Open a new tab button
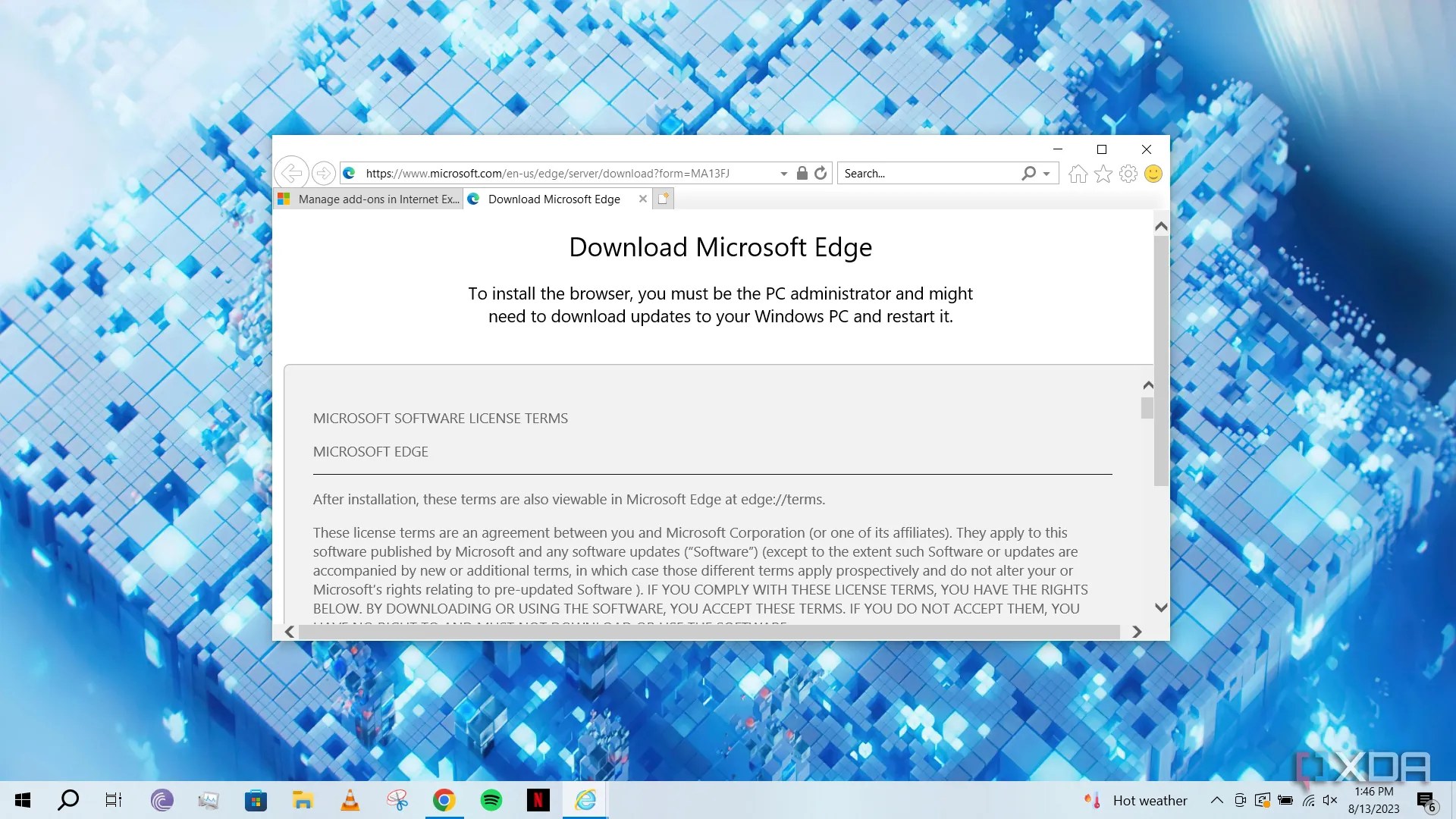The image size is (1456, 819). 664,199
